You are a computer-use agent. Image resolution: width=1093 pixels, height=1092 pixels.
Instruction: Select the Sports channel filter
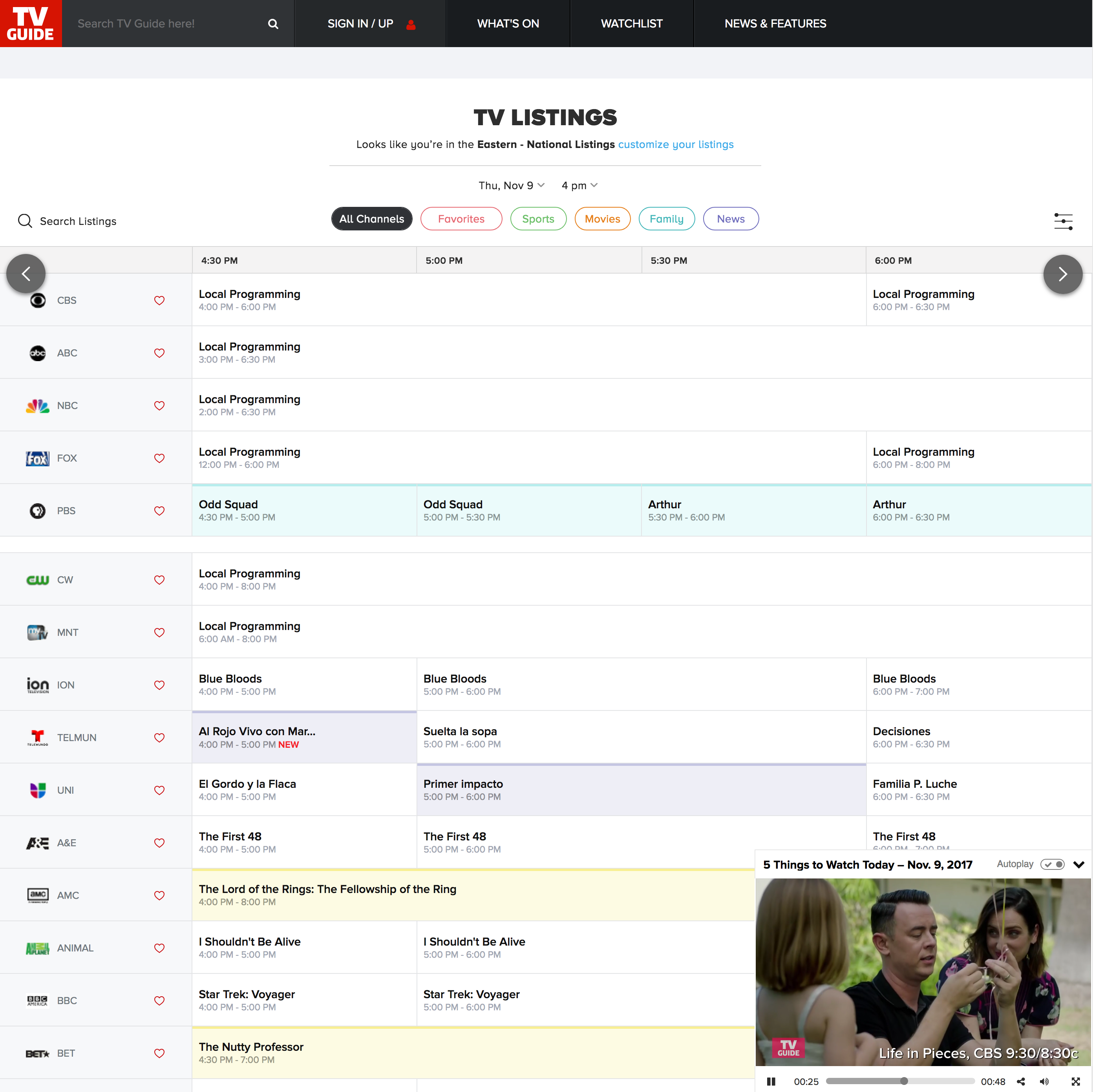[537, 219]
